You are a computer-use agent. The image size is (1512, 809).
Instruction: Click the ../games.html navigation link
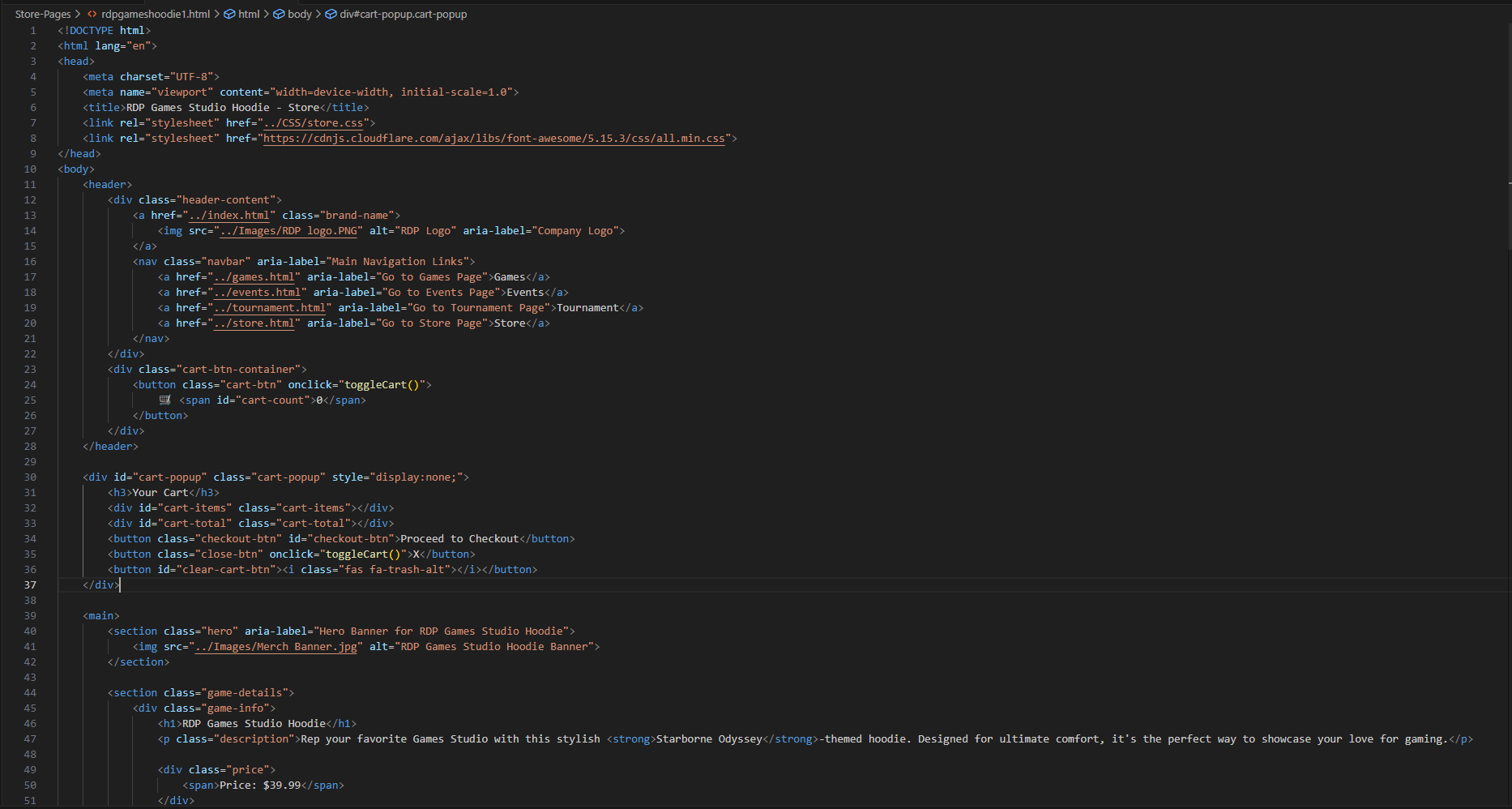pos(255,276)
